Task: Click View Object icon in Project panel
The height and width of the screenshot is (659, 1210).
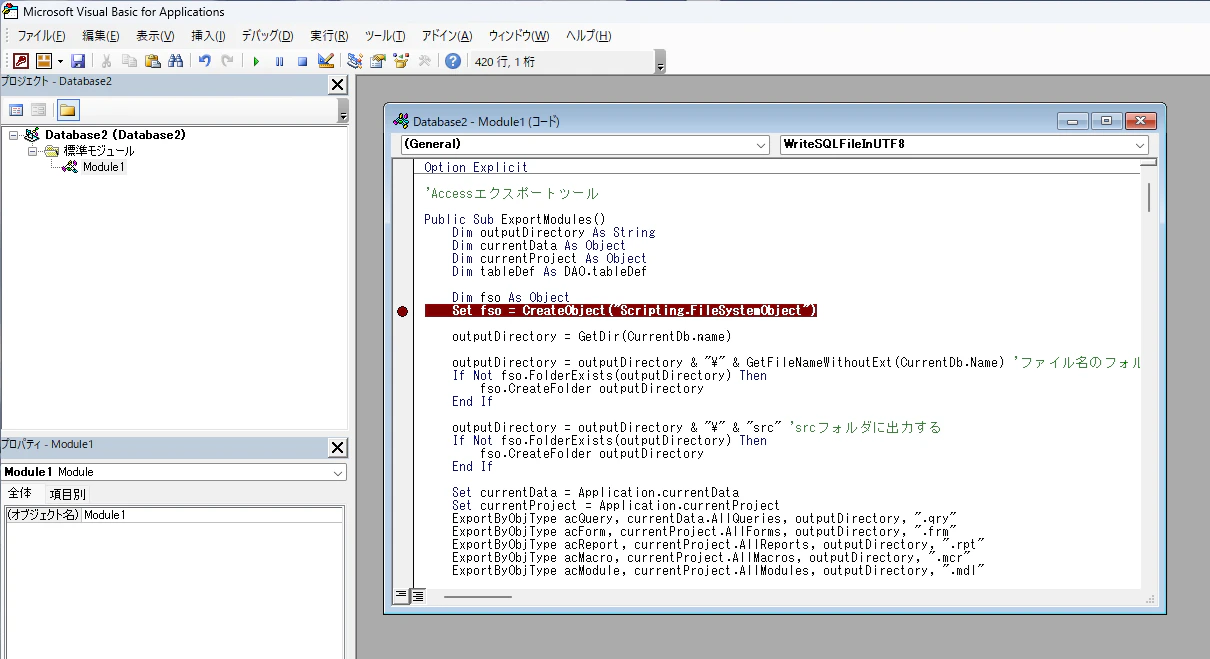Action: 38,110
